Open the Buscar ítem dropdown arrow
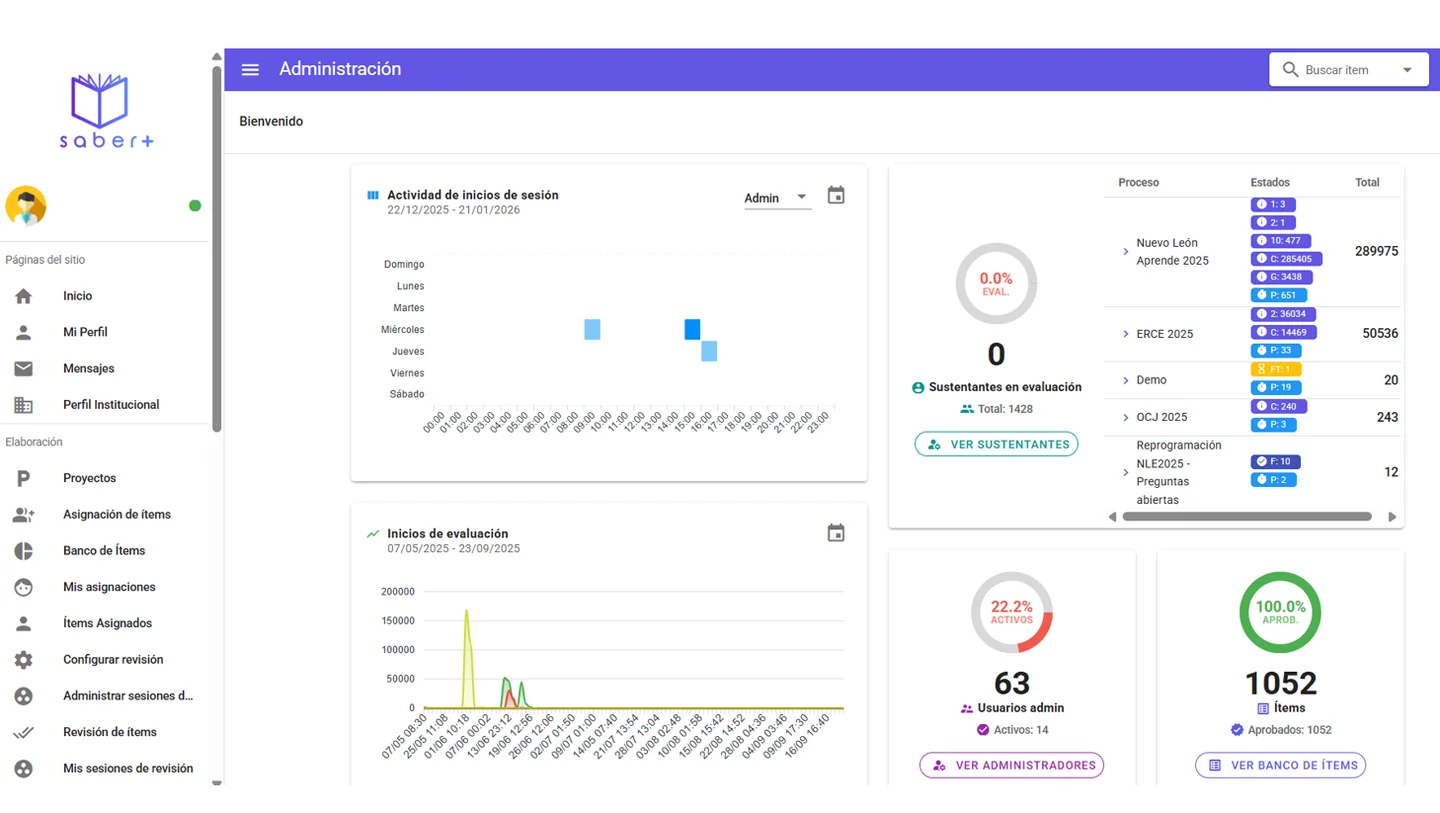The image size is (1440, 813). (x=1407, y=70)
